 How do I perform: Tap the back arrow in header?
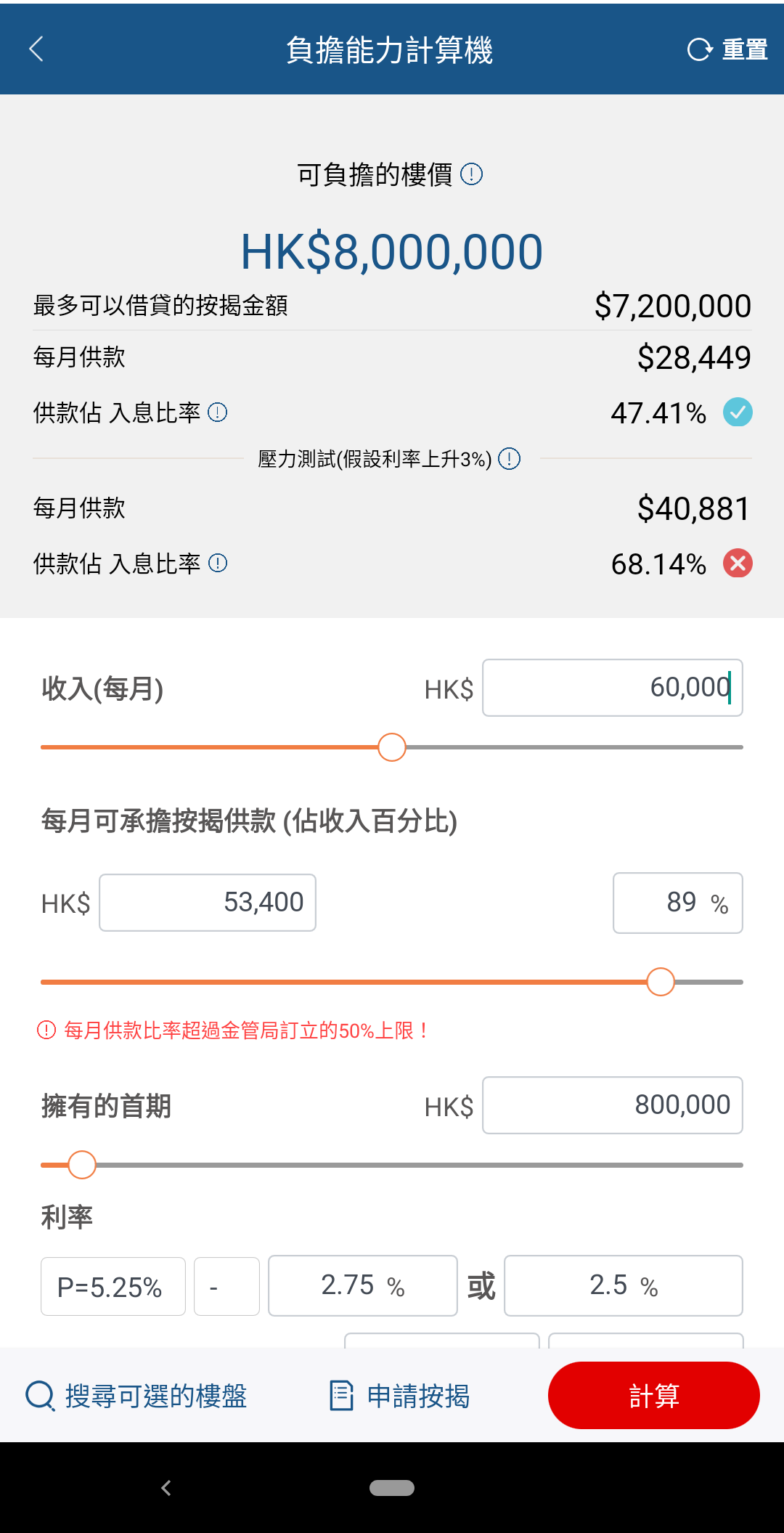click(36, 49)
